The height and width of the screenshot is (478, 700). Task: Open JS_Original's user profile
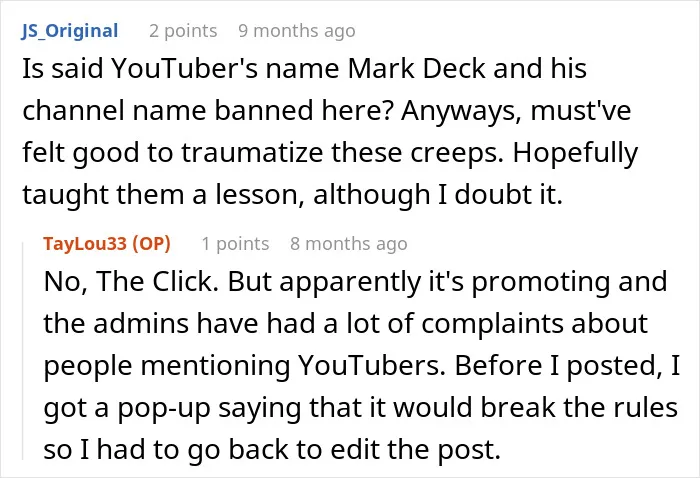point(70,31)
